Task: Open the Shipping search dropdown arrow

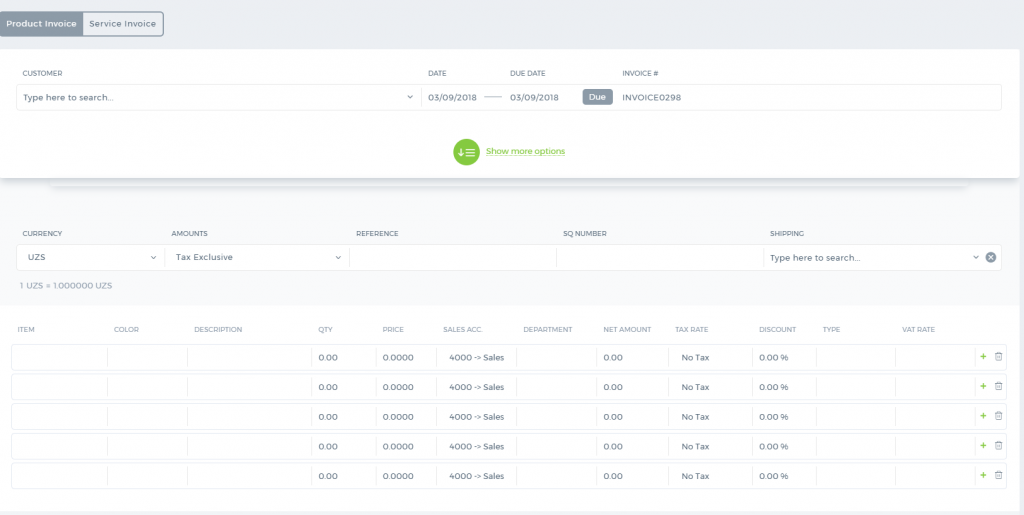Action: click(976, 257)
